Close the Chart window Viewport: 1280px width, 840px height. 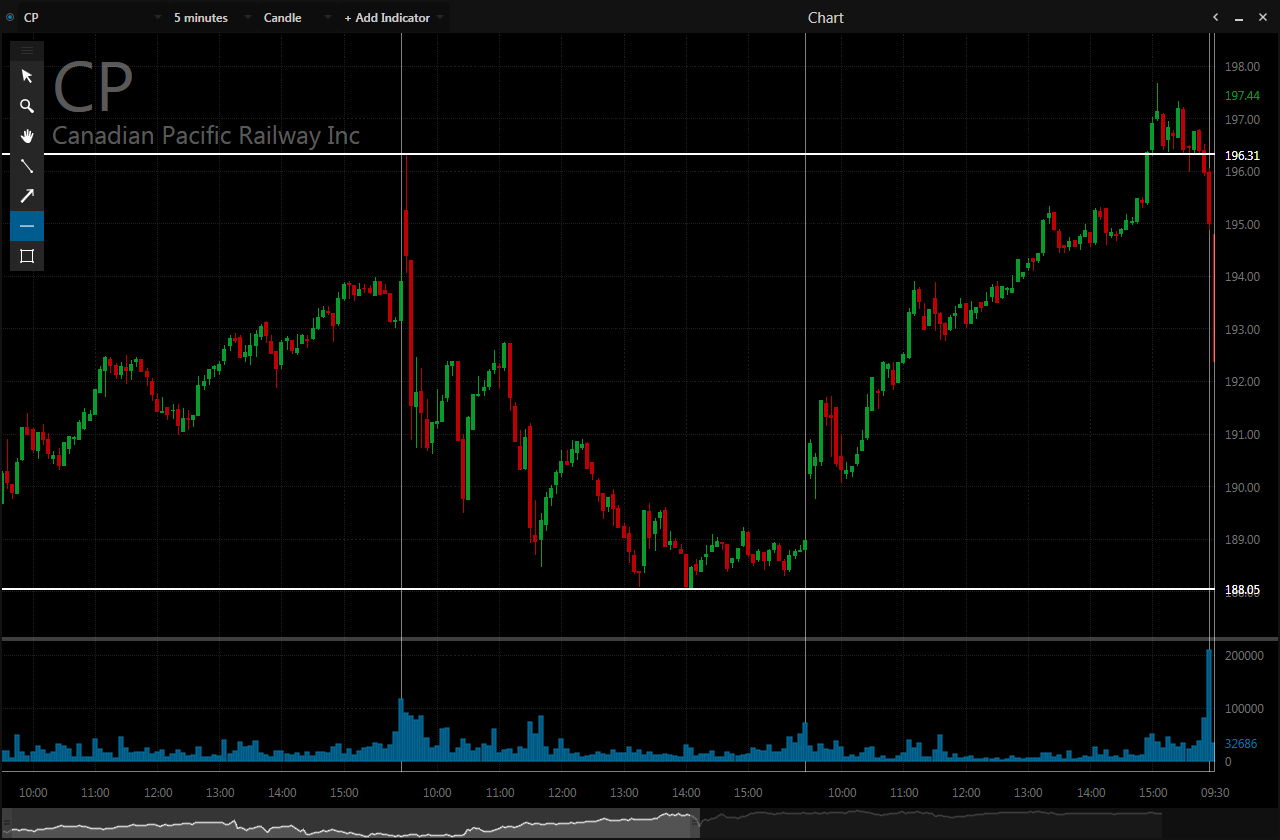point(1264,17)
